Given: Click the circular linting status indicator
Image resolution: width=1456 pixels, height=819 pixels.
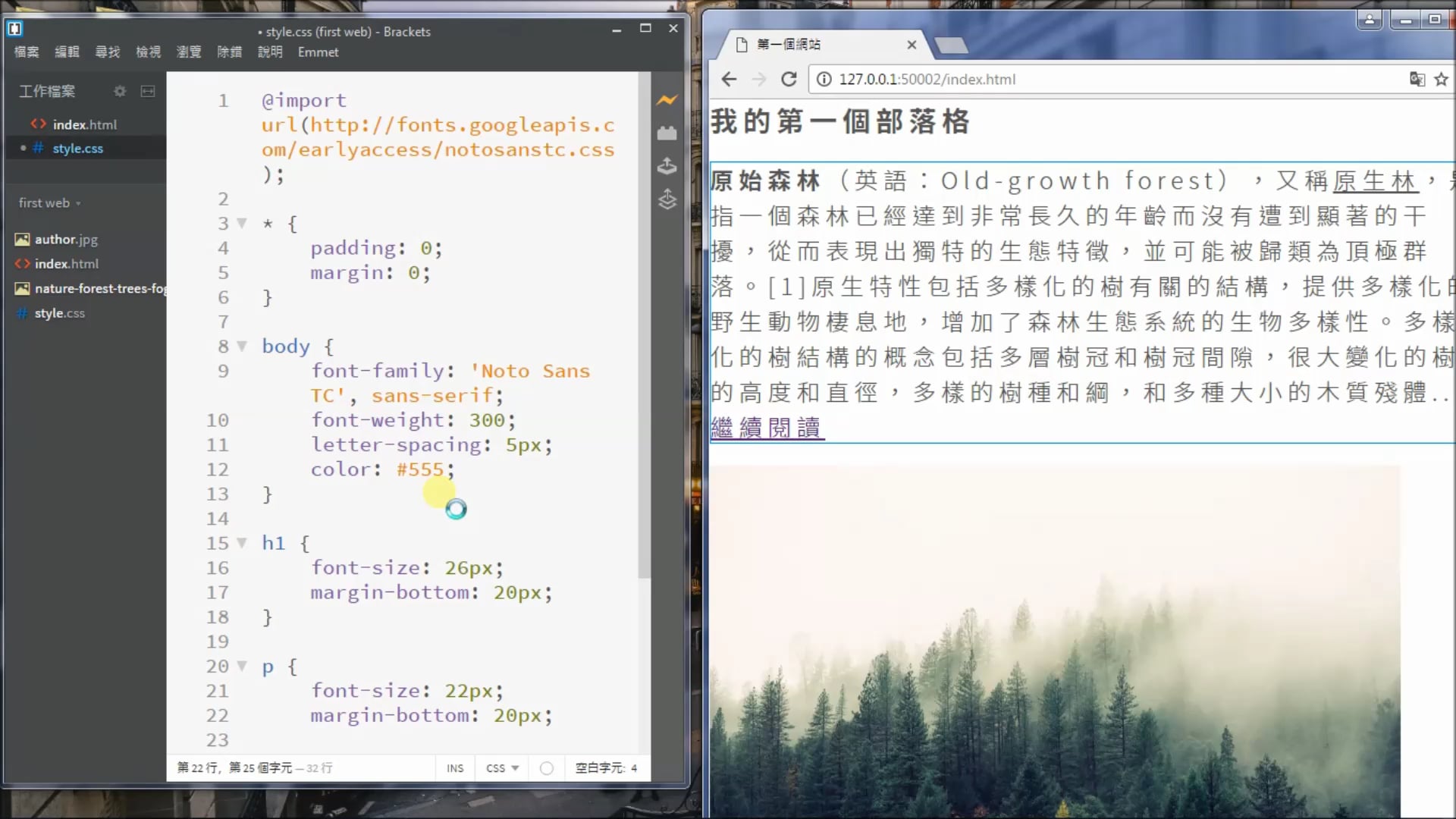Looking at the screenshot, I should click(x=546, y=768).
